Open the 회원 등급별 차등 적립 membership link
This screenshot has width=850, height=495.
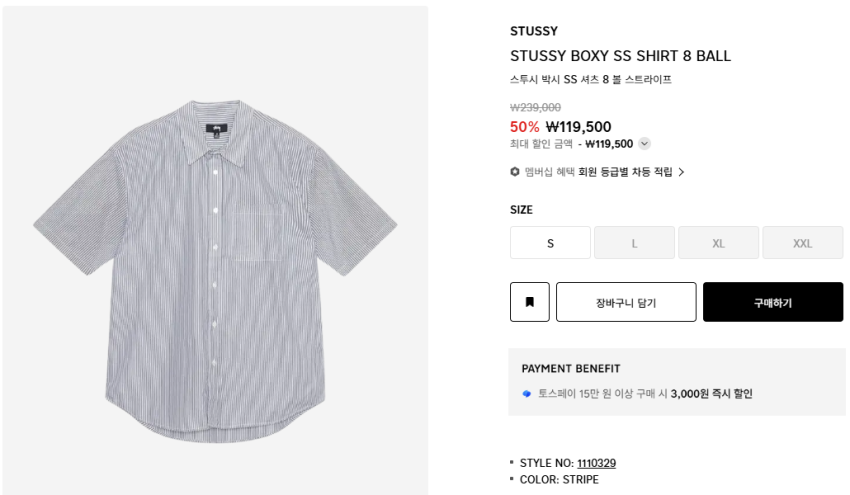[x=625, y=172]
